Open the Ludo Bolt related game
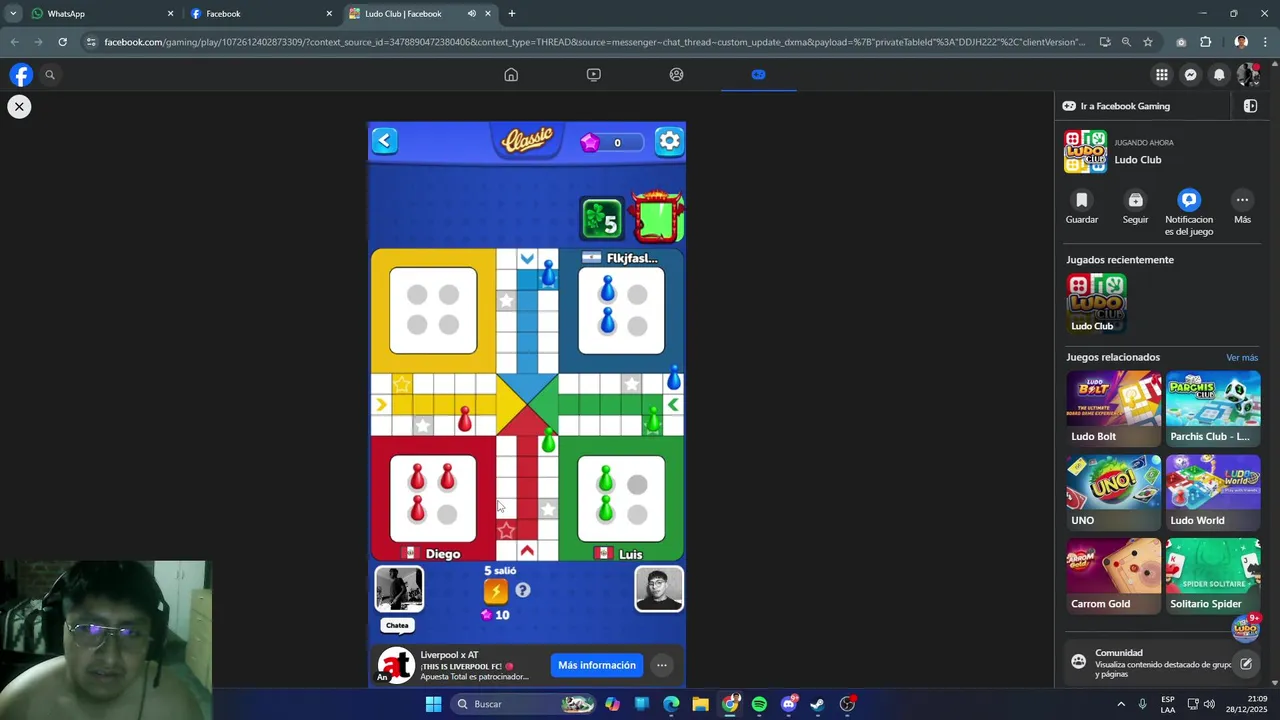The image size is (1280, 720). [1113, 408]
